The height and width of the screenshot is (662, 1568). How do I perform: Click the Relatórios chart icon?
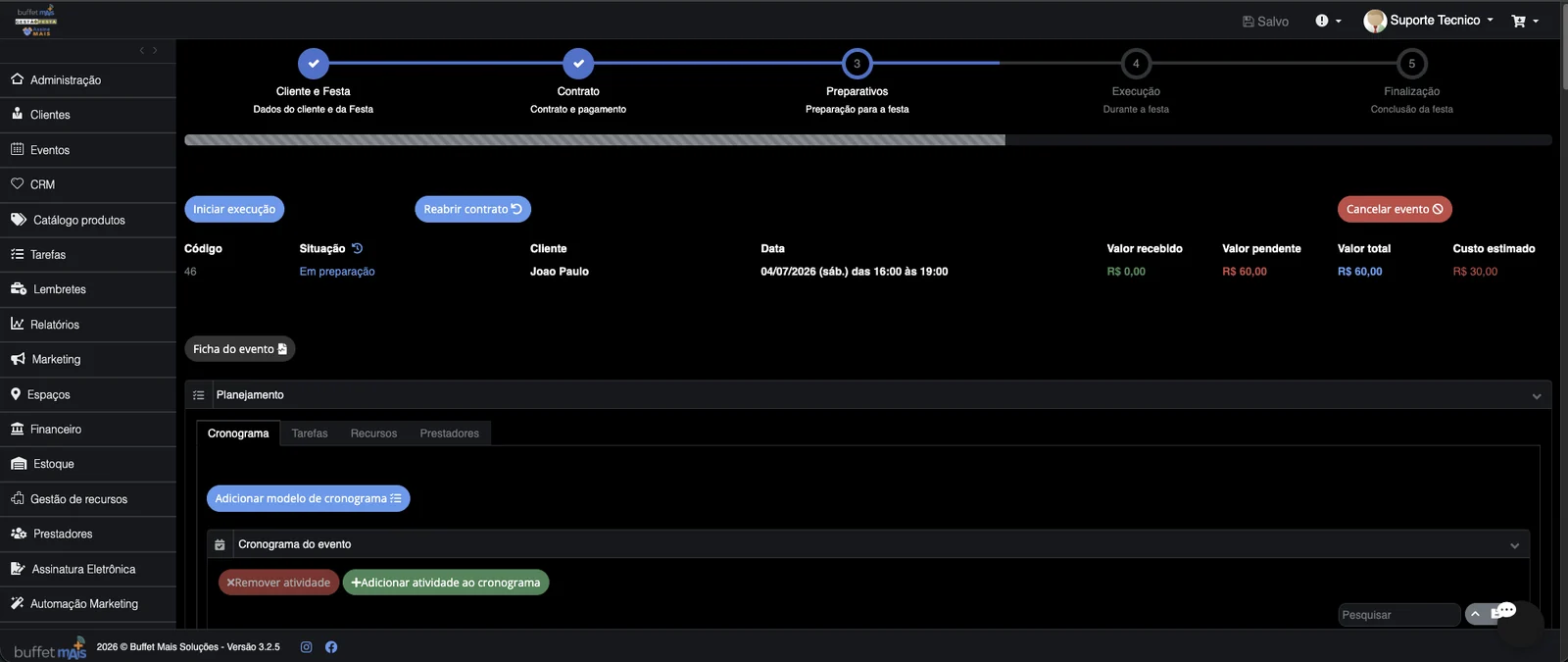(x=18, y=324)
